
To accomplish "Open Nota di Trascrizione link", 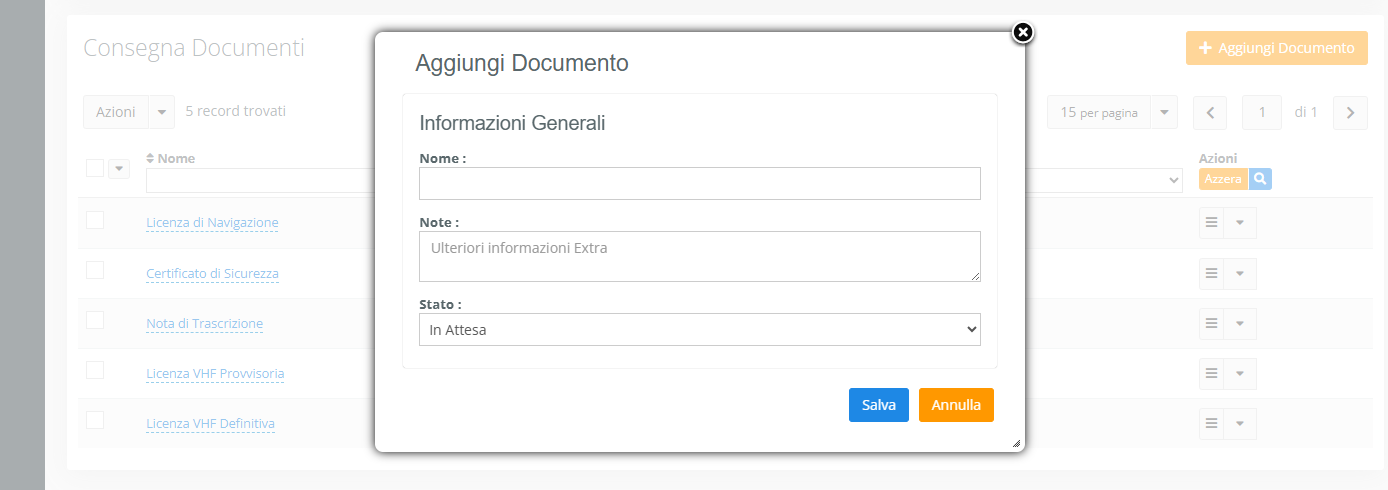I will point(205,323).
